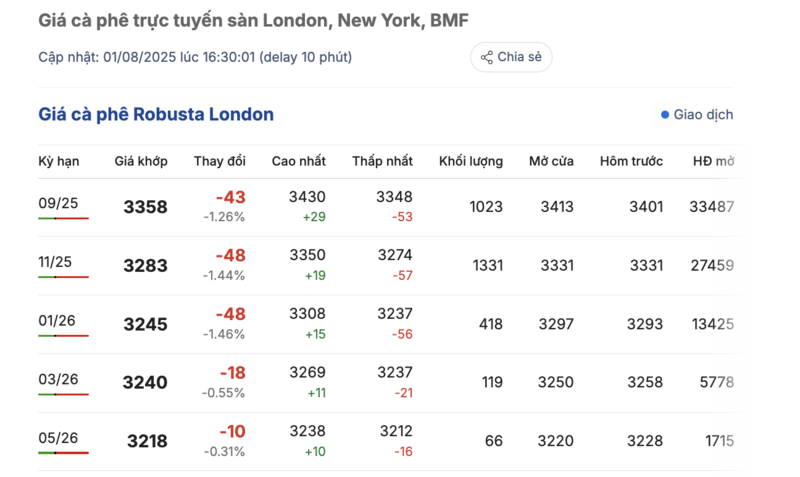
Task: Select the 11/25 contract term
Action: coord(55,262)
